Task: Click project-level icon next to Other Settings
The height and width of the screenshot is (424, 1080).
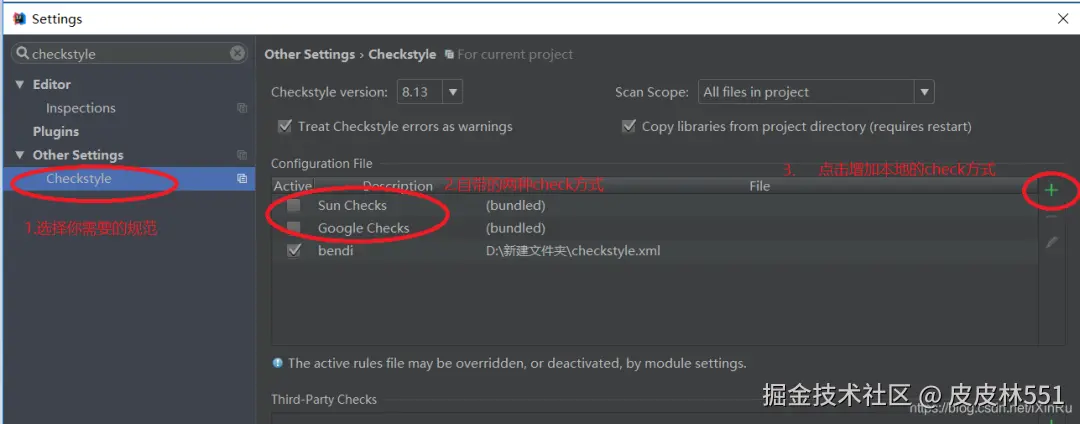Action: pyautogui.click(x=242, y=155)
